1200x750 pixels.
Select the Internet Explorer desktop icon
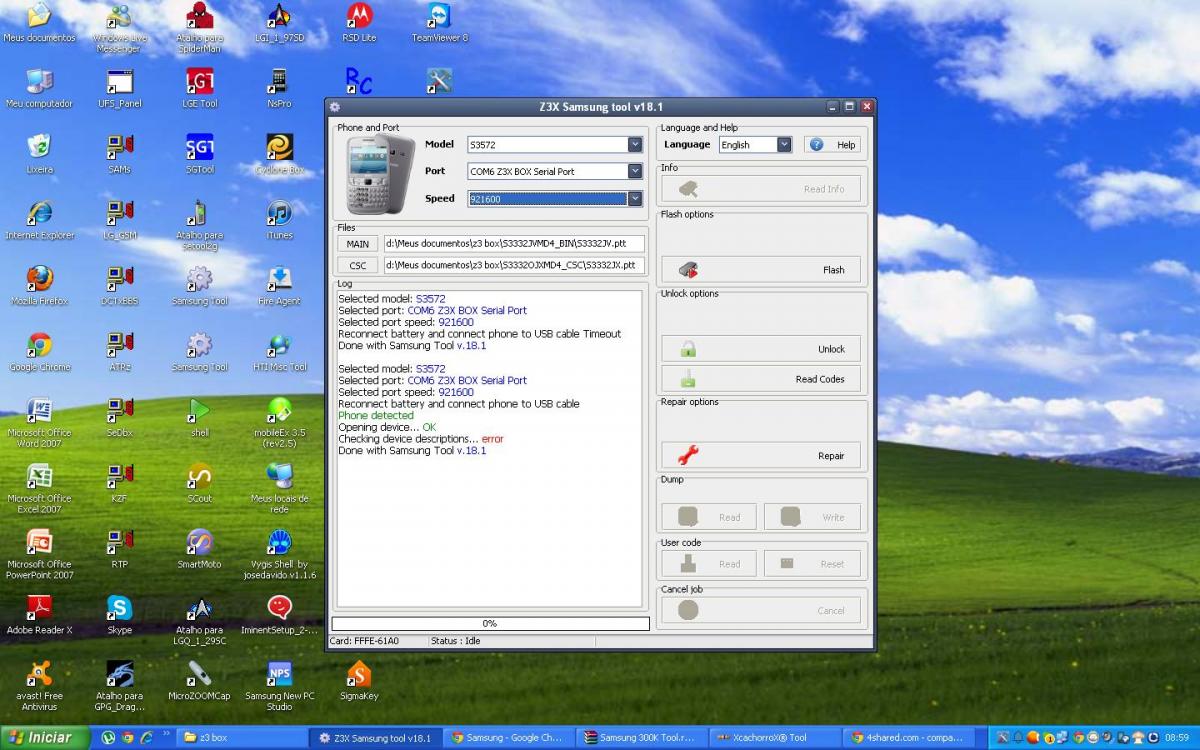click(39, 221)
